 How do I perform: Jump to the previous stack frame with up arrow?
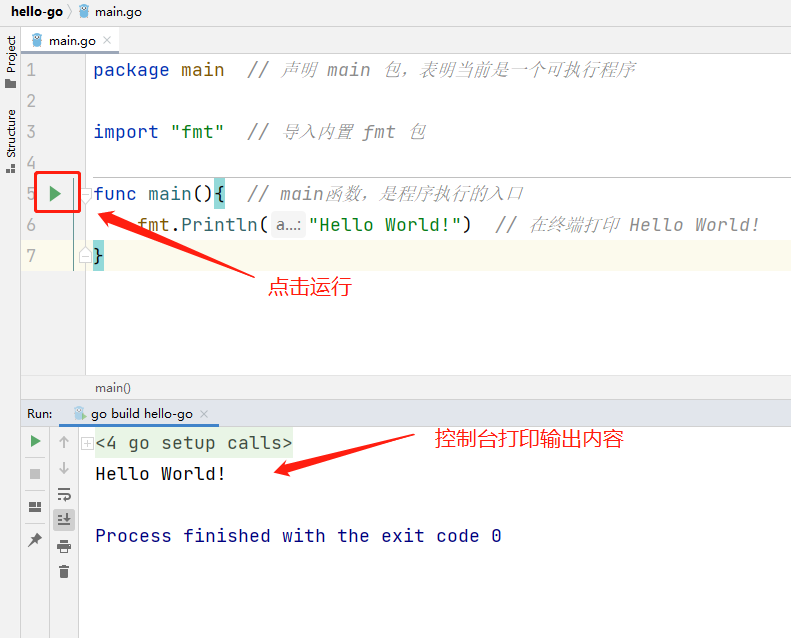[64, 442]
